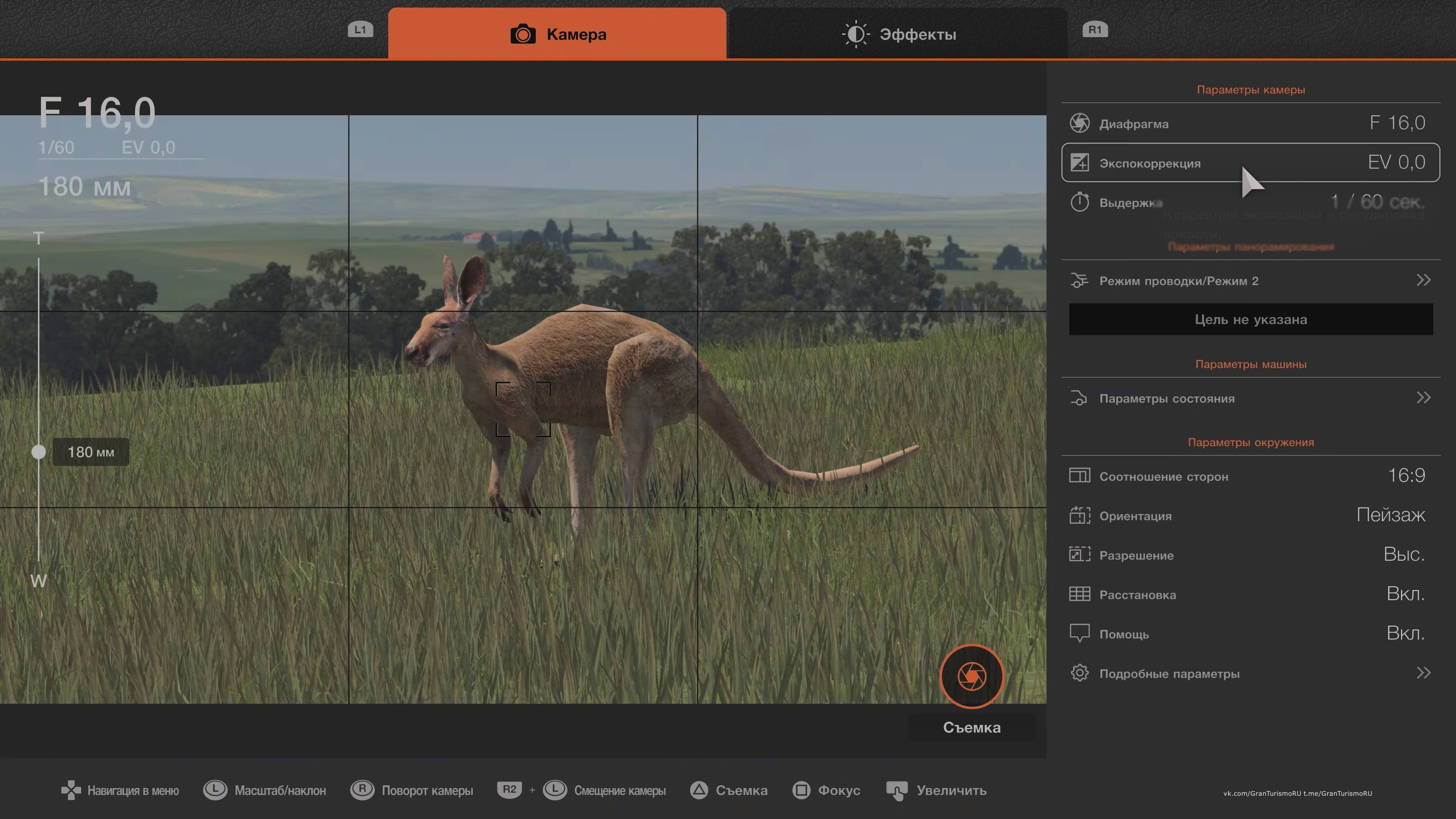Click the Фокус label in hint bar

tap(839, 790)
